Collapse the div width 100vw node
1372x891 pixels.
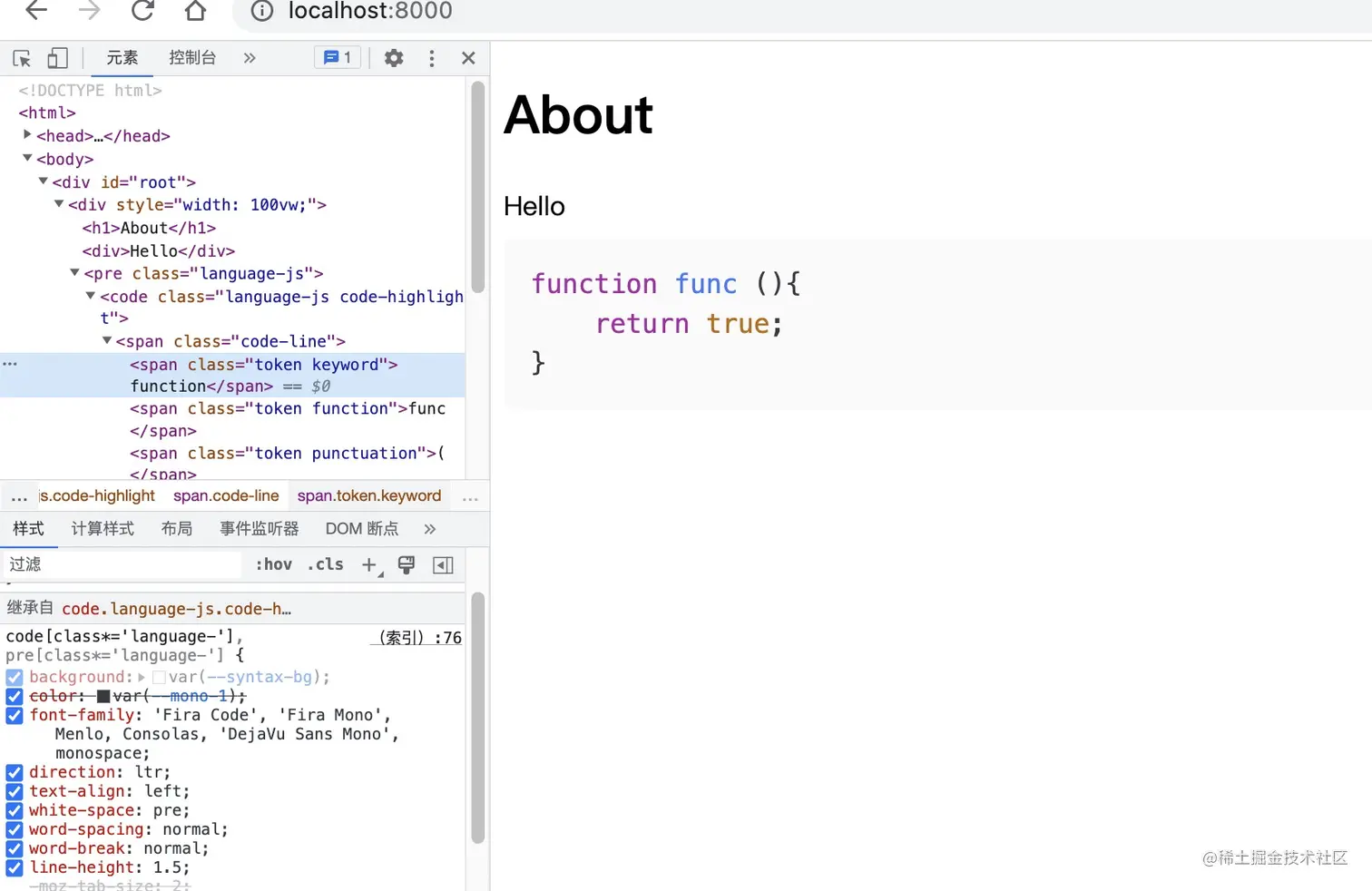(58, 203)
